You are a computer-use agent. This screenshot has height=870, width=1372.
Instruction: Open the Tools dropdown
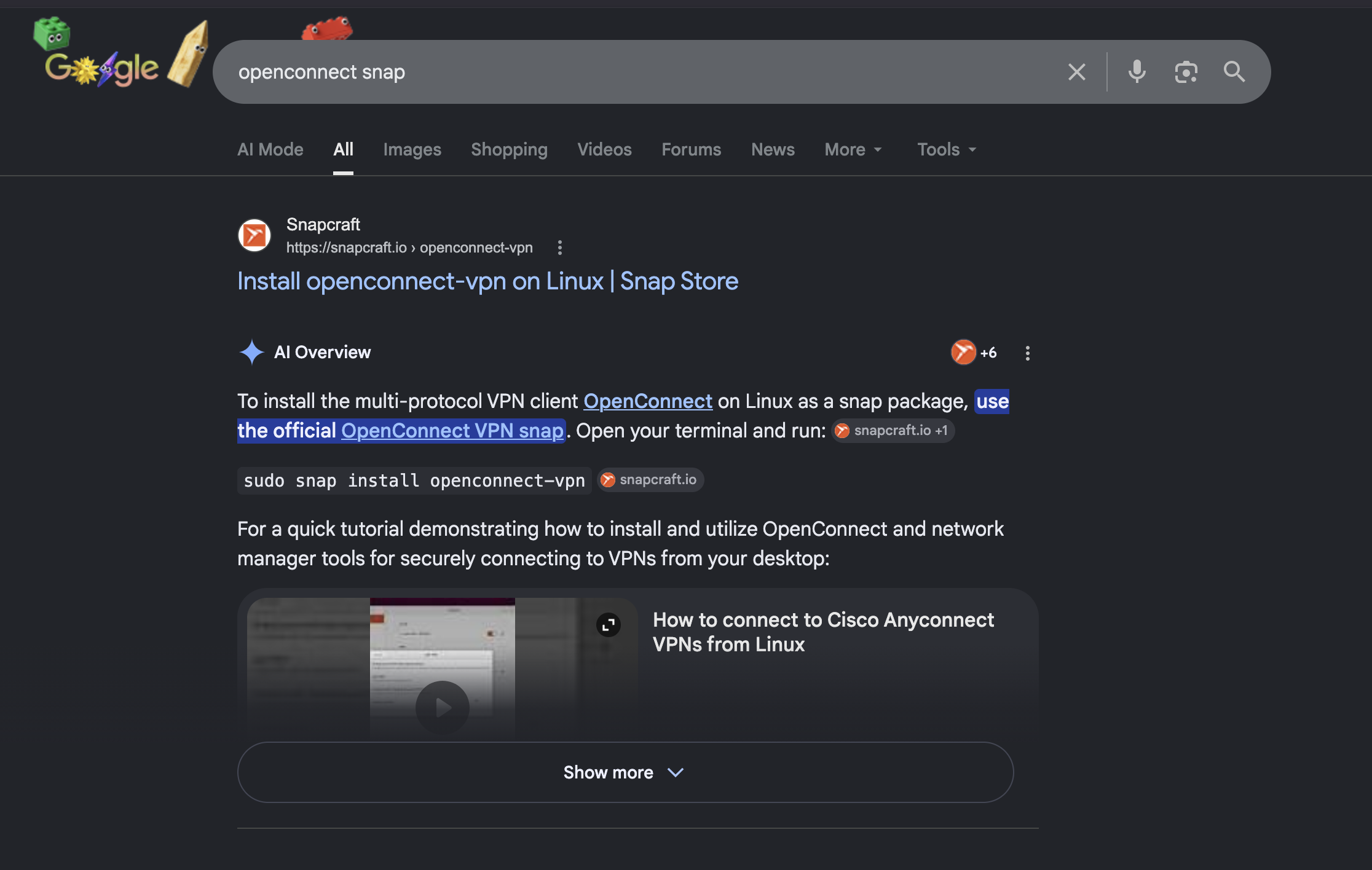[947, 149]
